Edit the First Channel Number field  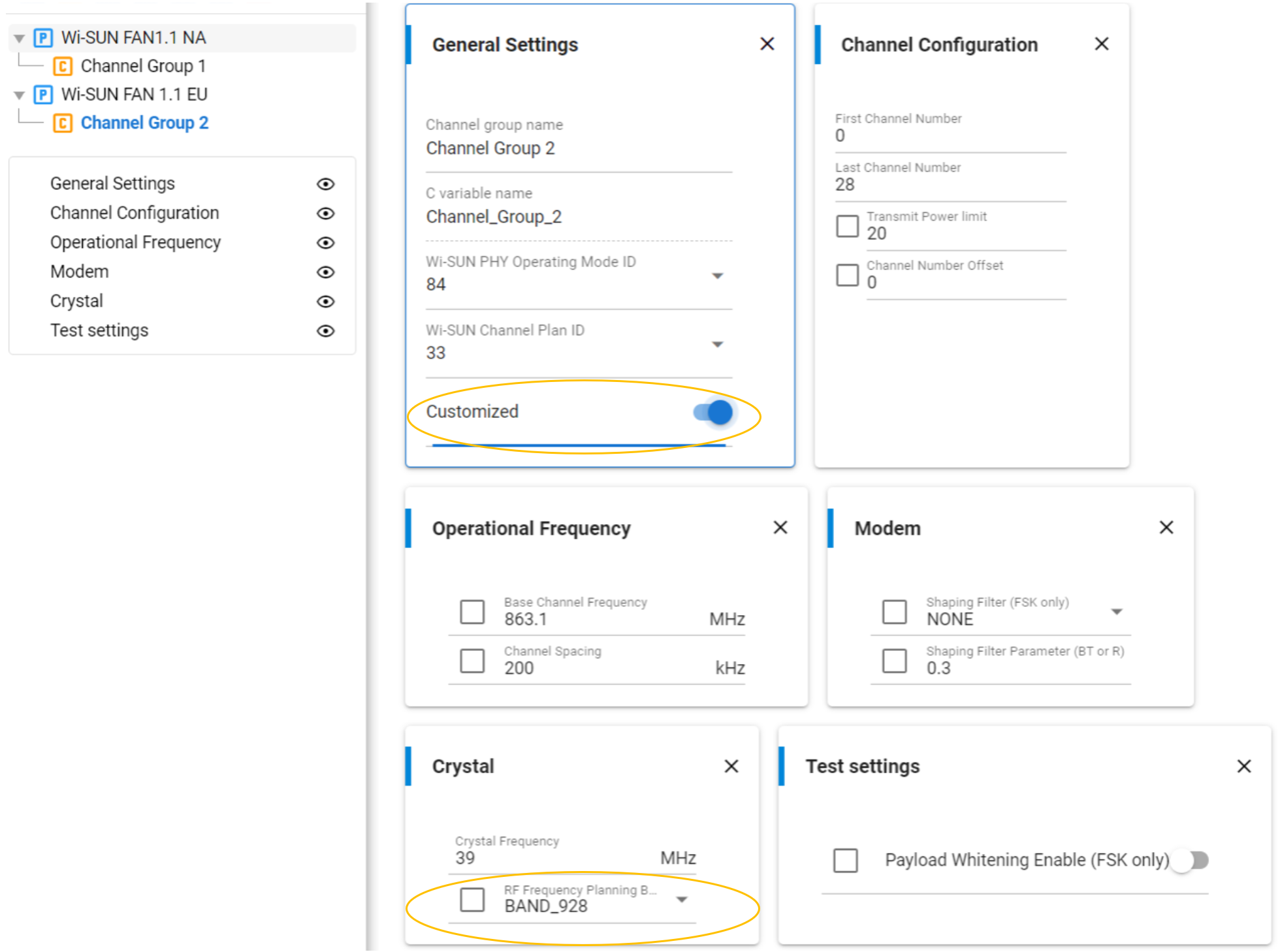[950, 136]
